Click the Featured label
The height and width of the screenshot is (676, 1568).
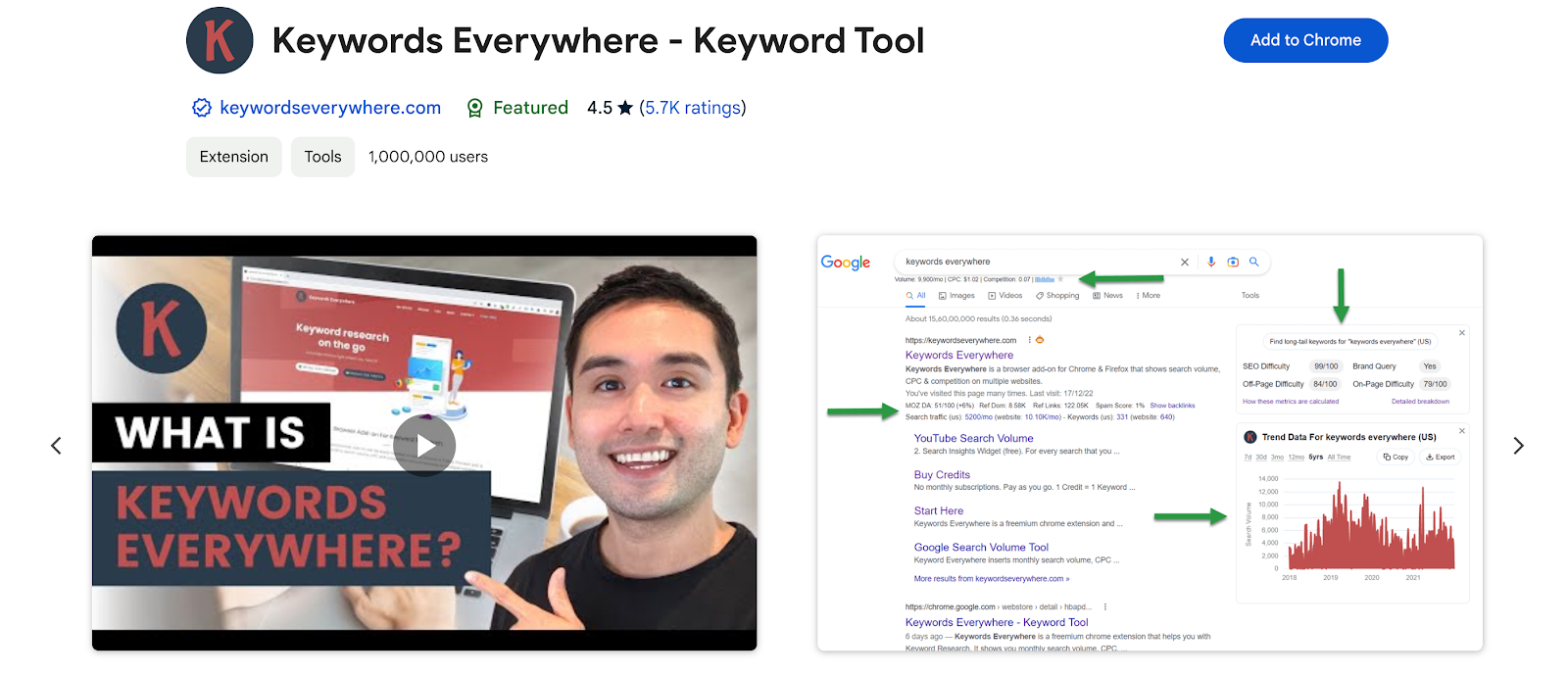click(x=530, y=108)
